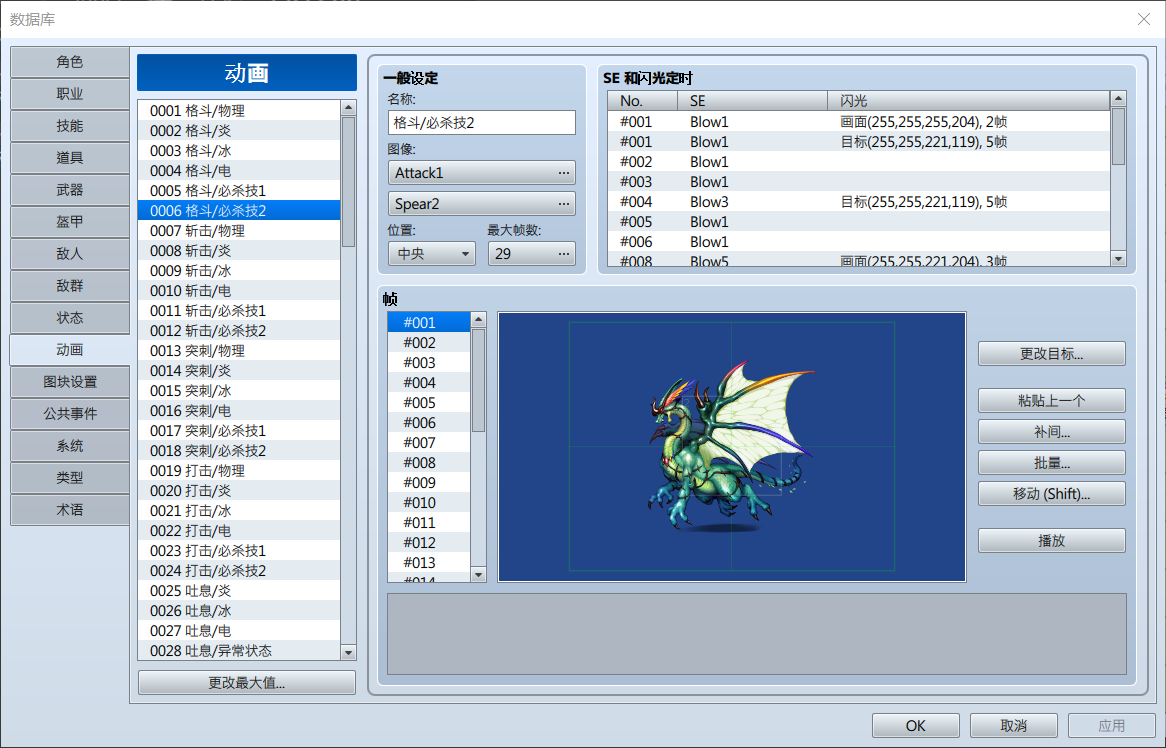Close the 数据库 window

pos(1144,19)
